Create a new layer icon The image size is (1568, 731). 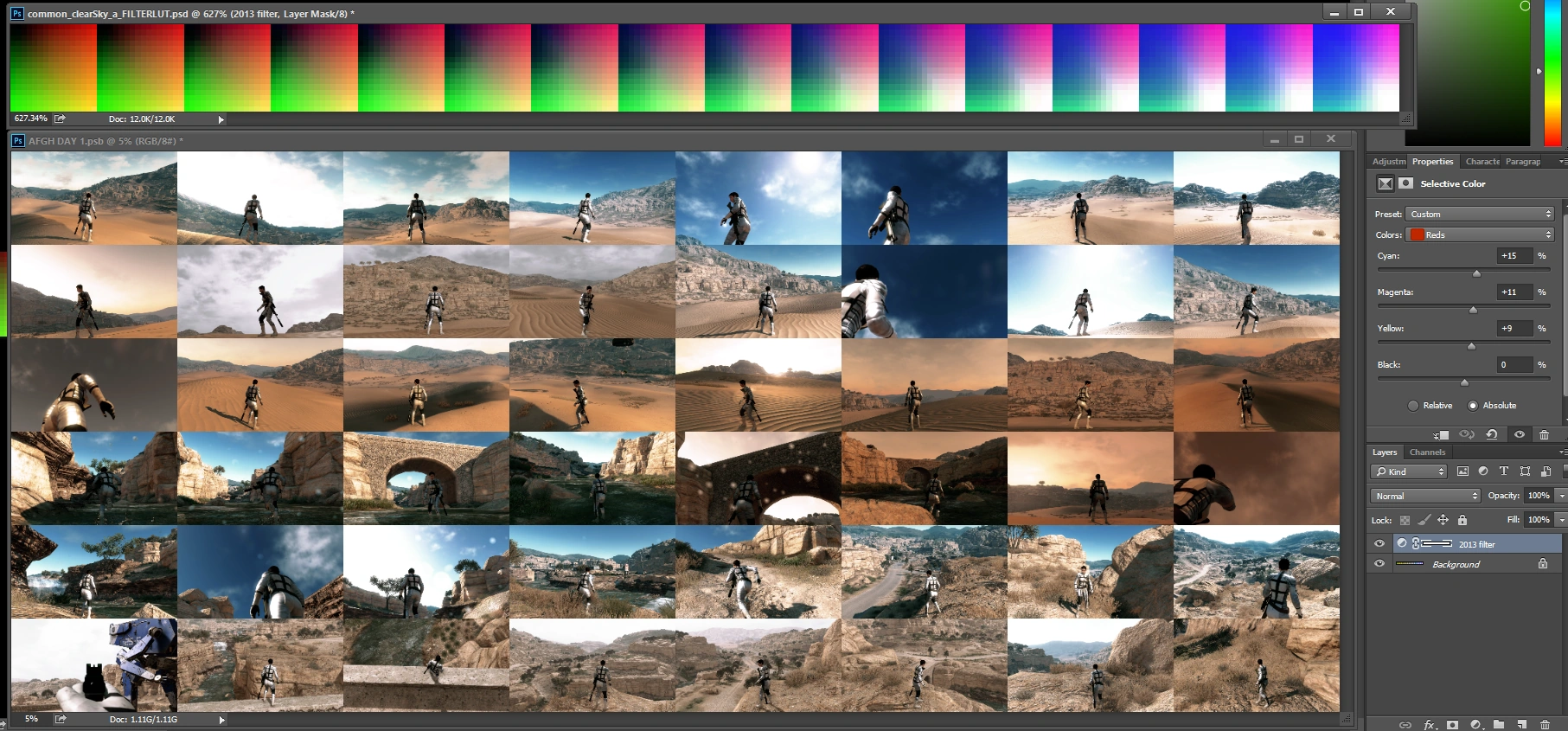[1521, 725]
